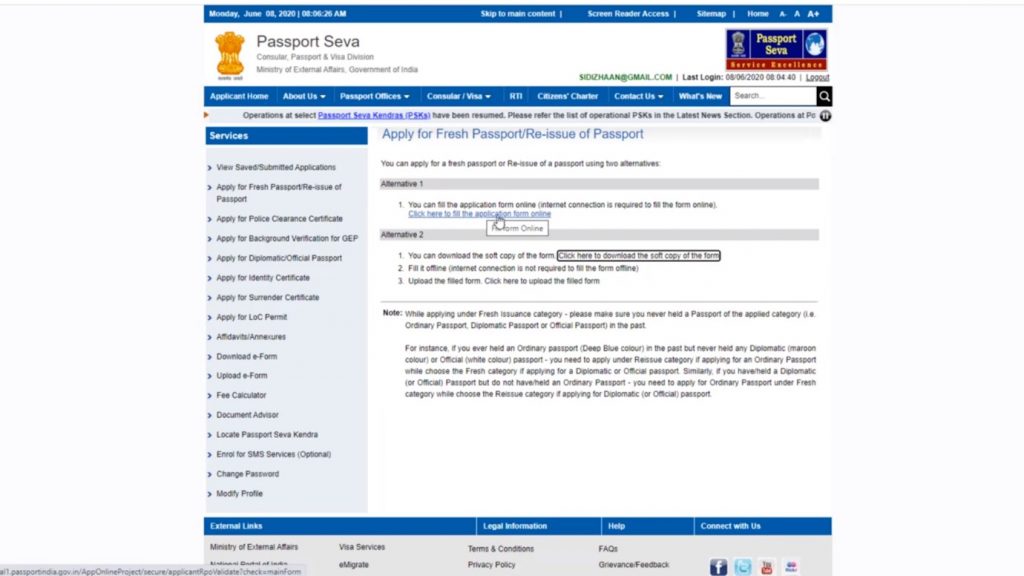Open the What's New menu item
Screen dimensions: 1024x576
tap(700, 96)
